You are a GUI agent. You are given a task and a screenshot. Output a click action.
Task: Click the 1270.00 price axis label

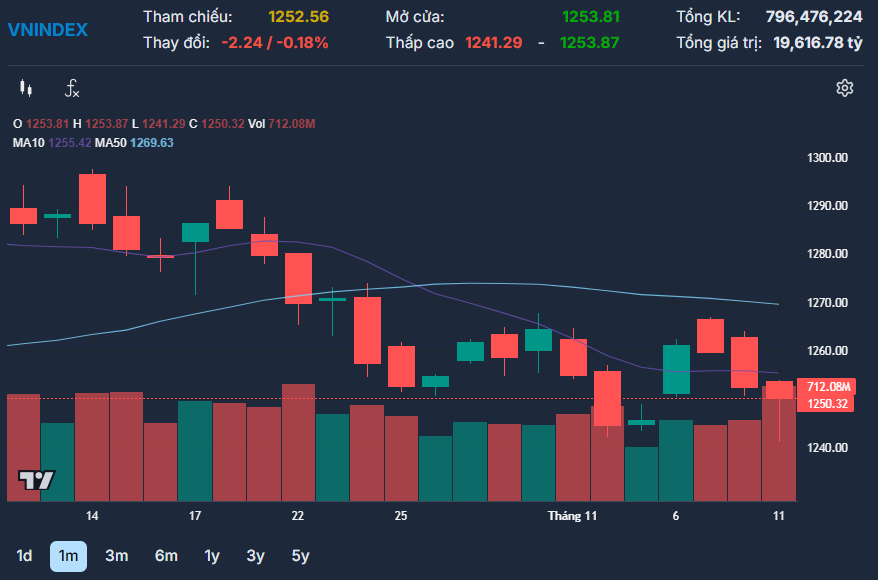827,303
